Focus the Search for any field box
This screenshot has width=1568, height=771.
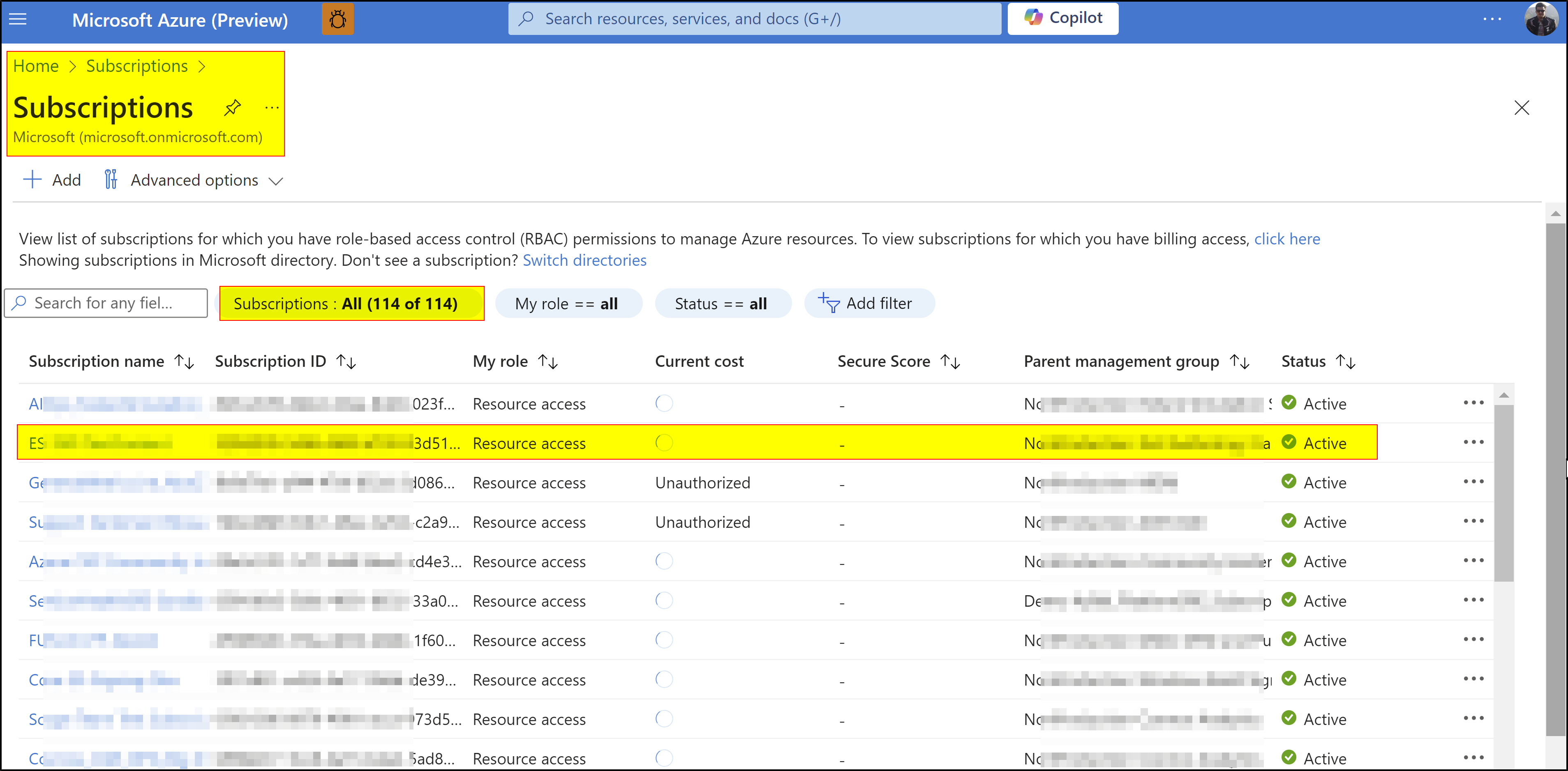pos(106,303)
